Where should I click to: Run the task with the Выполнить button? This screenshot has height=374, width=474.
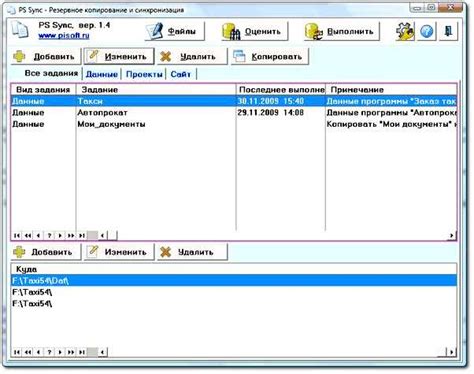[x=342, y=31]
